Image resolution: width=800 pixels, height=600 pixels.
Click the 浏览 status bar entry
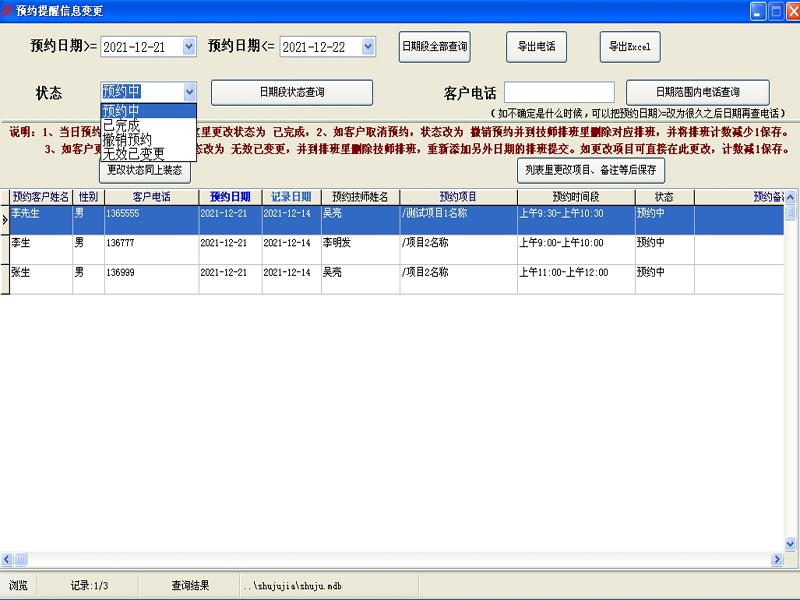pos(18,586)
